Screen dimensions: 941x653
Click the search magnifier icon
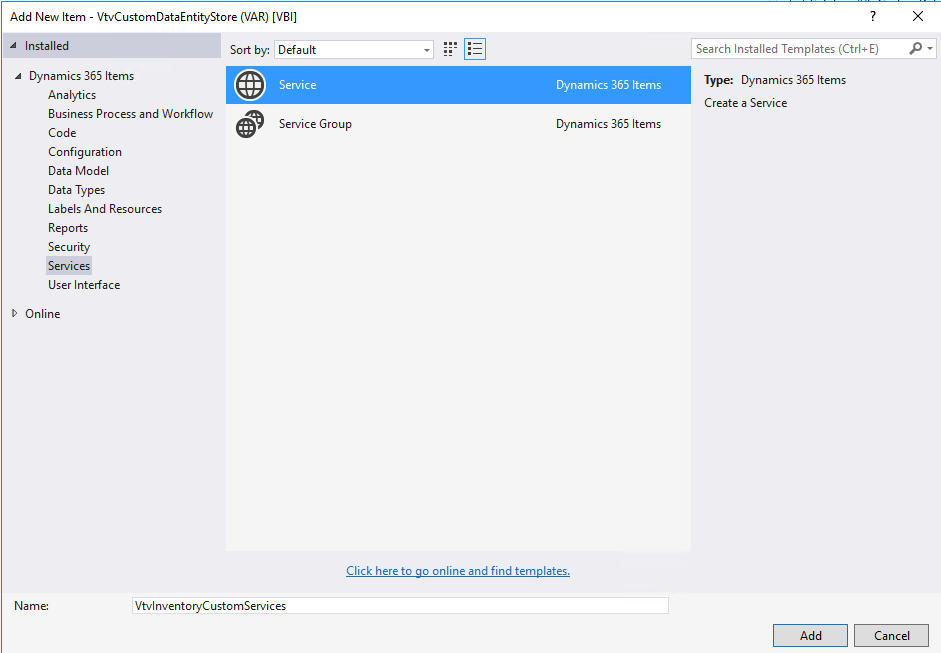click(915, 49)
